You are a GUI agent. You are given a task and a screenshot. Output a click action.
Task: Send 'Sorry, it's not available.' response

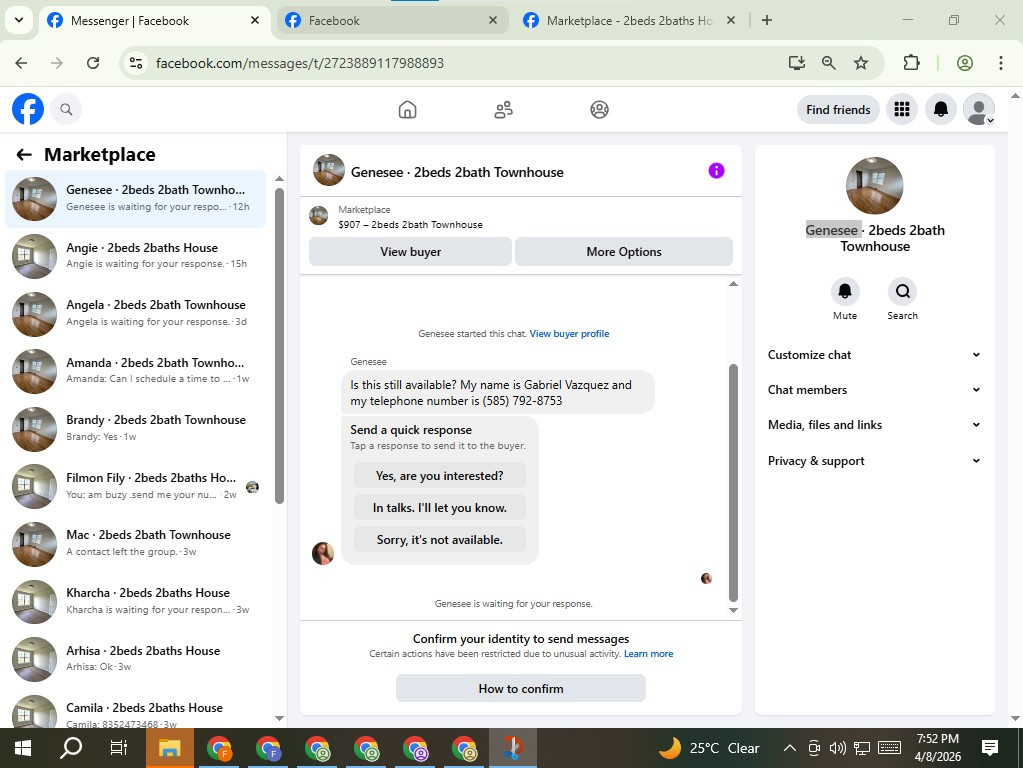(440, 540)
